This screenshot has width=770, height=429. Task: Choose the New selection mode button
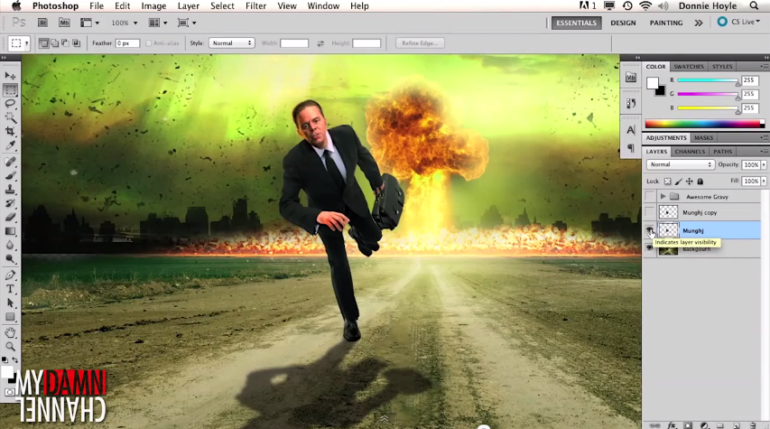click(x=44, y=43)
